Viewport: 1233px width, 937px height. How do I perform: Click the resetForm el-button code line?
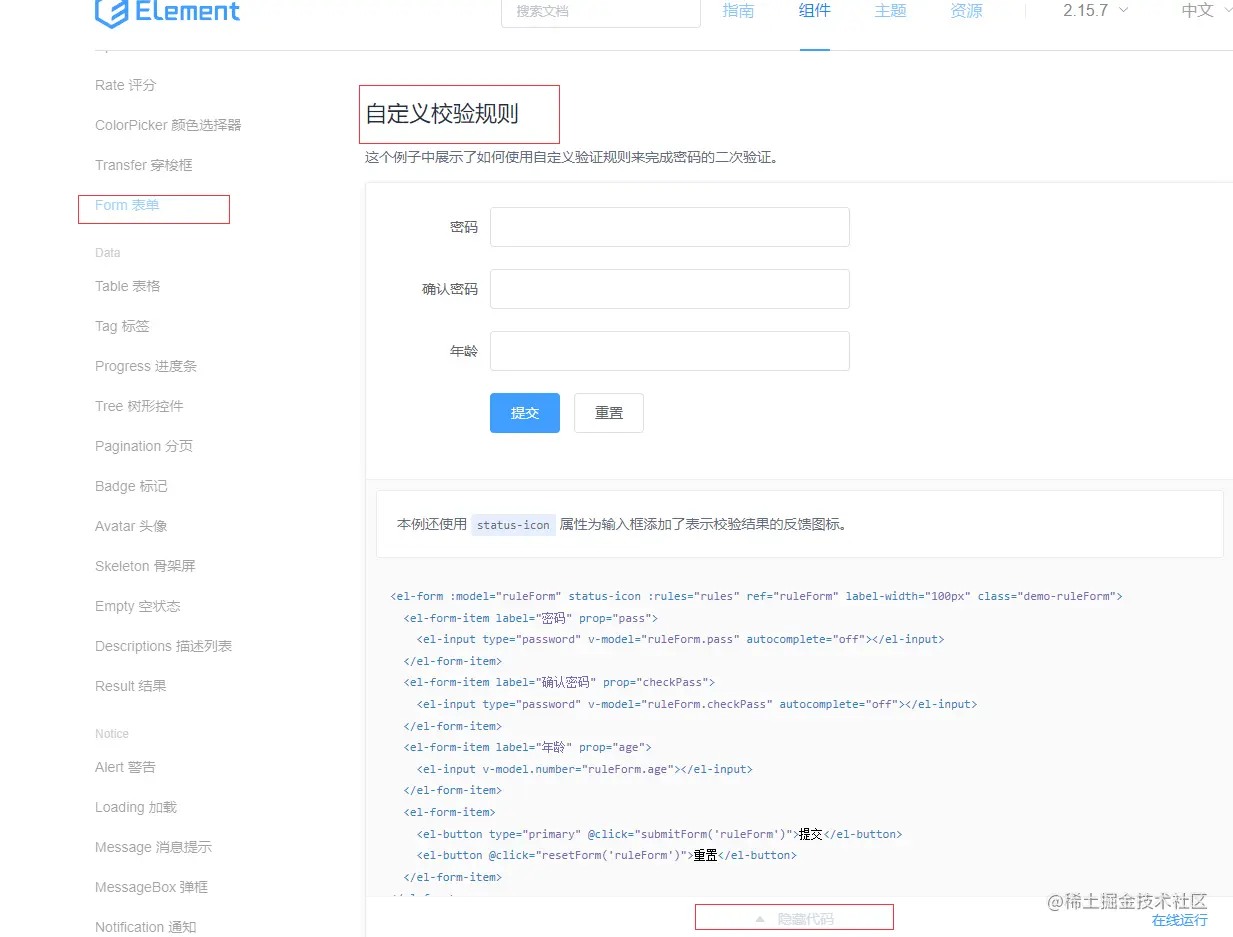click(606, 855)
